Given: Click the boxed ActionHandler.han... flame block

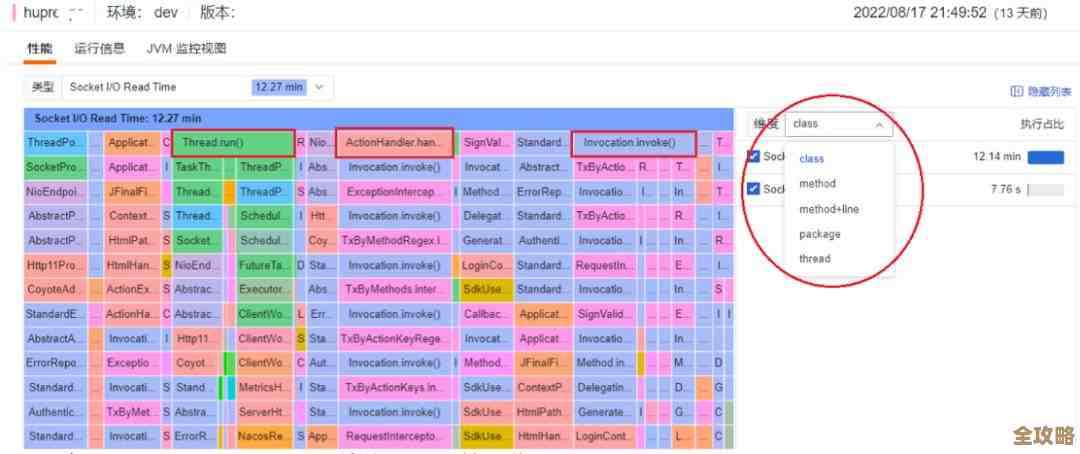Looking at the screenshot, I should (x=394, y=143).
